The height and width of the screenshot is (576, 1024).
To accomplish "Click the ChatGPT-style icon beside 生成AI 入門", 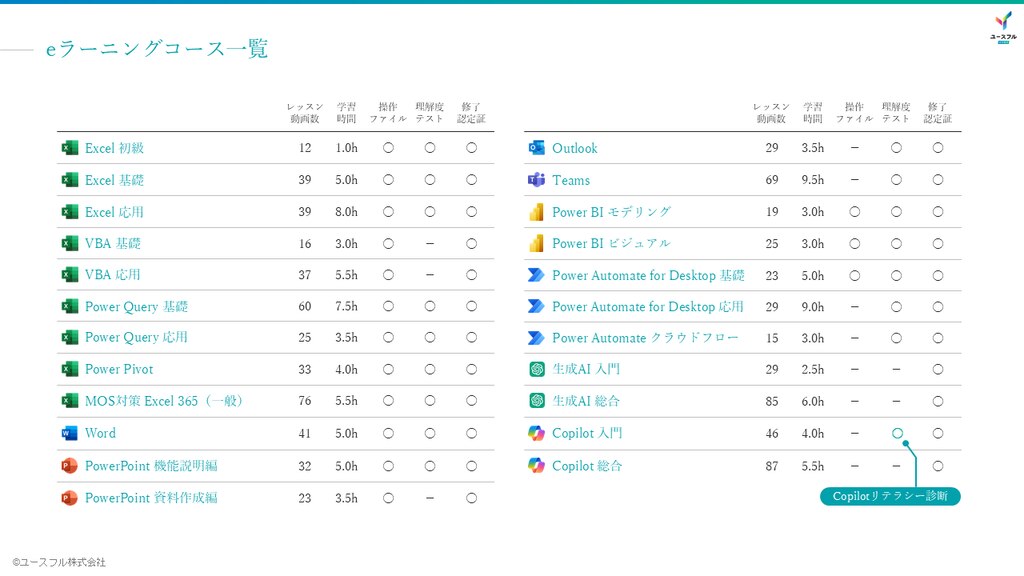I will click(x=537, y=369).
